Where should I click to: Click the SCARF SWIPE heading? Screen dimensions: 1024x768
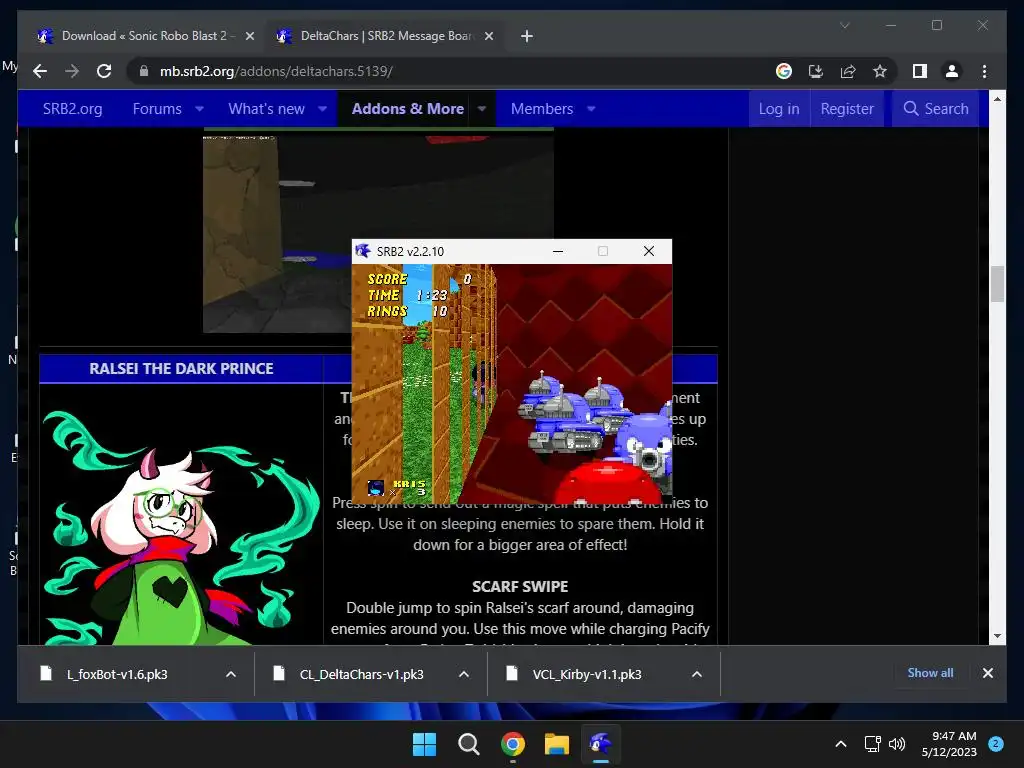520,586
